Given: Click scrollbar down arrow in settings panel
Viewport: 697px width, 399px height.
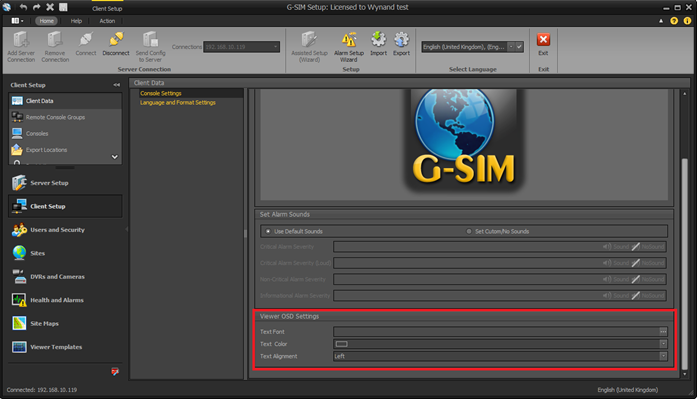Looking at the screenshot, I should [685, 375].
